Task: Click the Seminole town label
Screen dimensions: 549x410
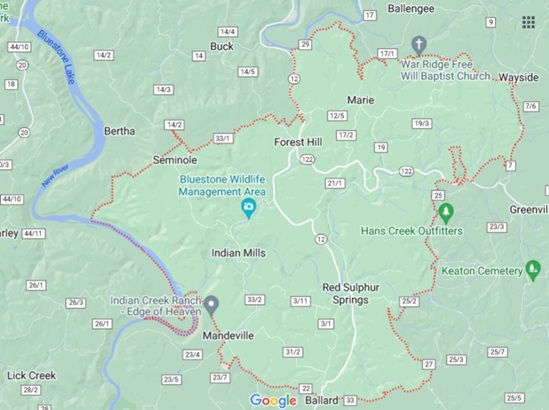Action: (175, 160)
